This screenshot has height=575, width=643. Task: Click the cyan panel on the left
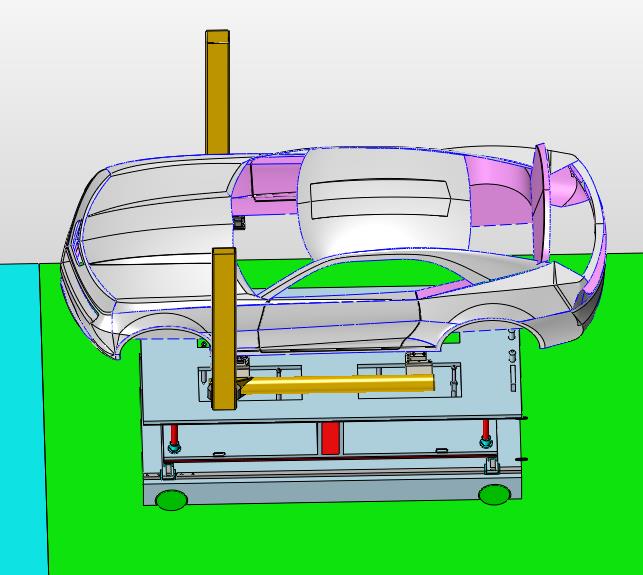pos(23,418)
